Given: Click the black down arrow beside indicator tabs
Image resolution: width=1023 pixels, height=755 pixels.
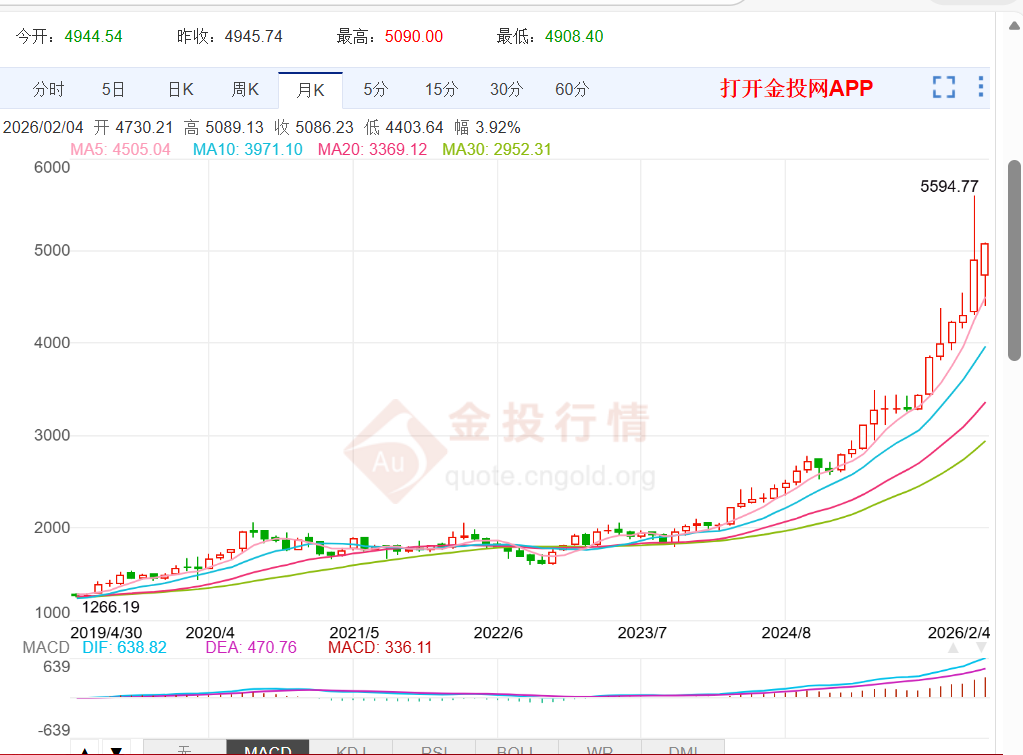Looking at the screenshot, I should click(116, 749).
